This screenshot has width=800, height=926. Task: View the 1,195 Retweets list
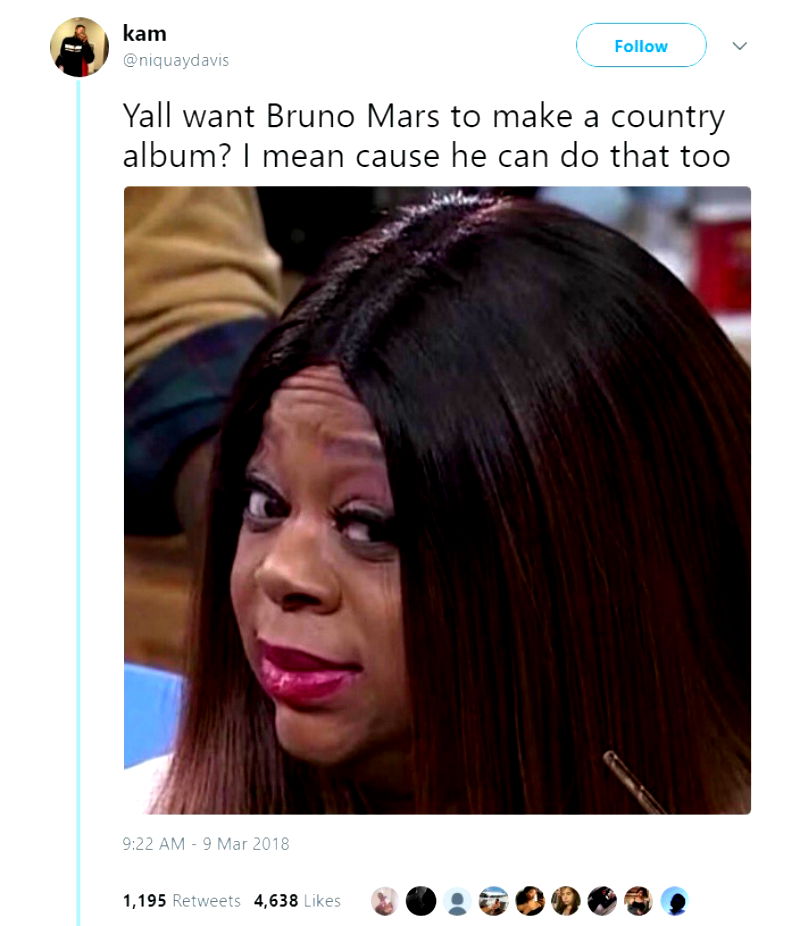(x=181, y=901)
